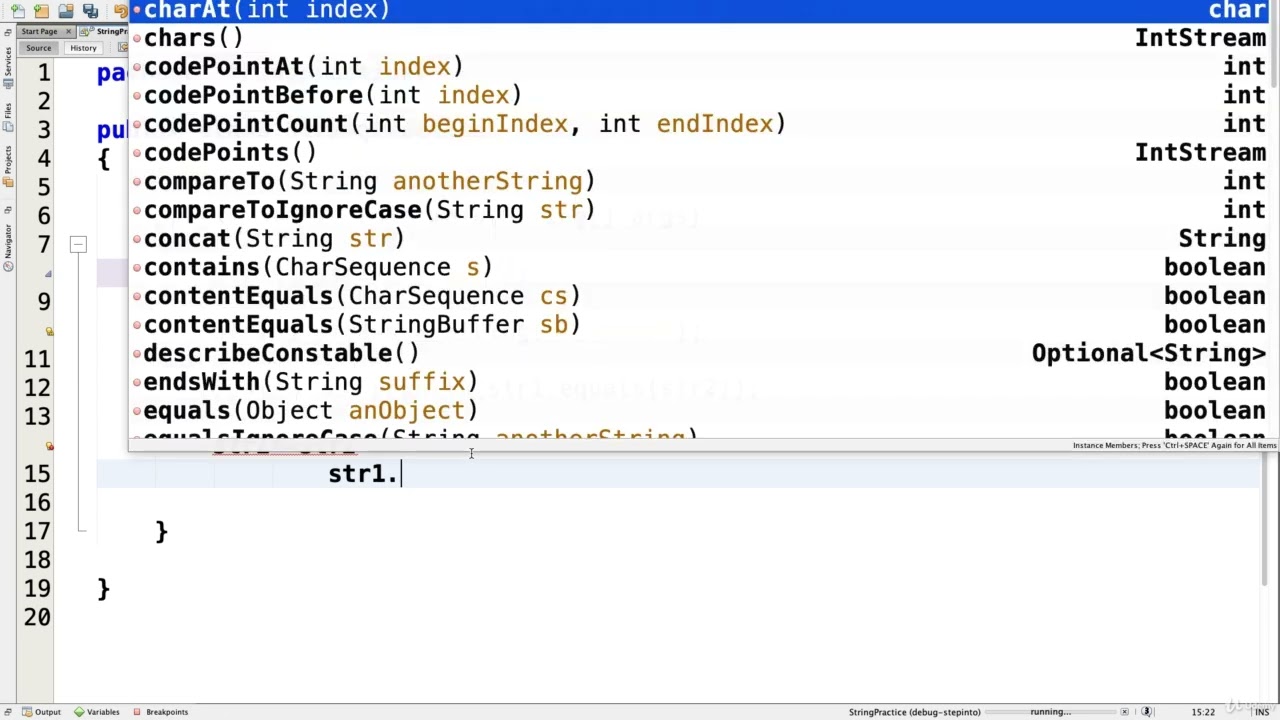Viewport: 1280px width, 720px height.
Task: Open the Variables window tab
Action: click(97, 712)
